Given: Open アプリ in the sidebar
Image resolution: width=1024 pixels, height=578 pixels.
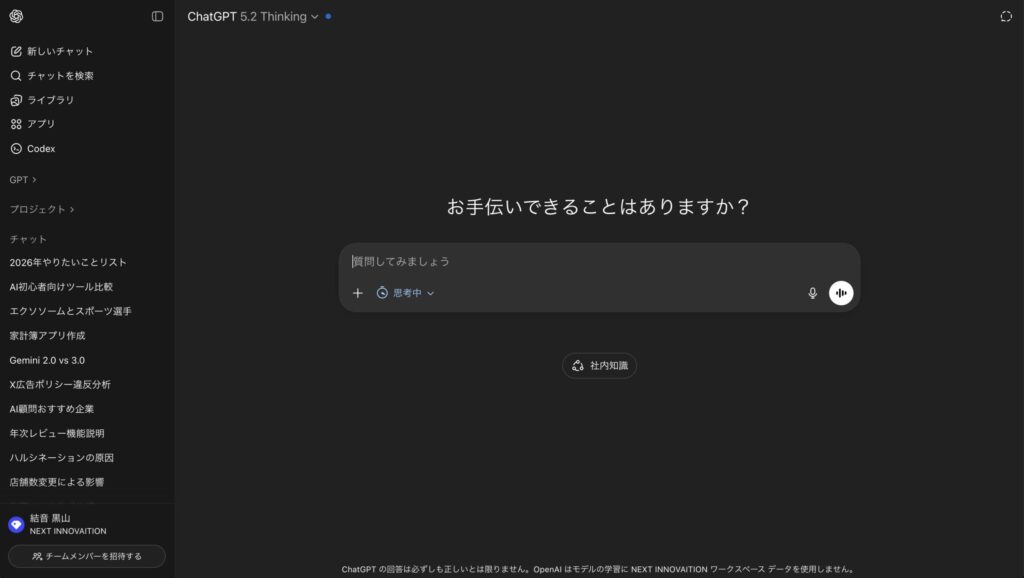Looking at the screenshot, I should tap(41, 124).
